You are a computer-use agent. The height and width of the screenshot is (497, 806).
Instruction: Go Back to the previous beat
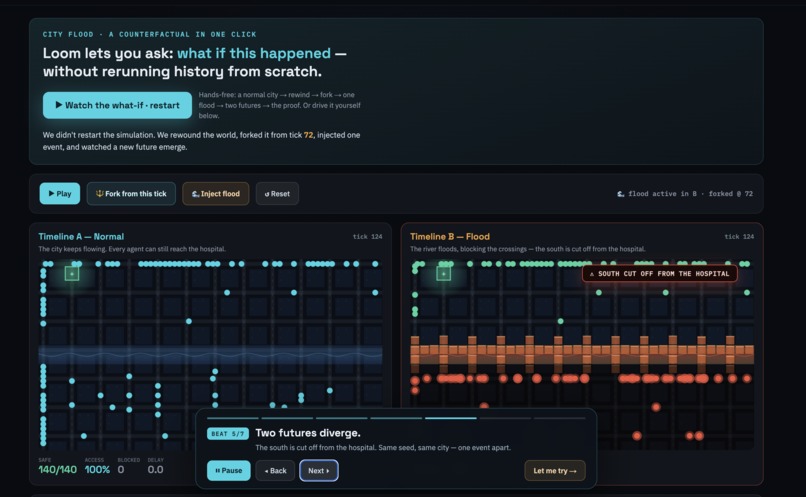click(275, 470)
